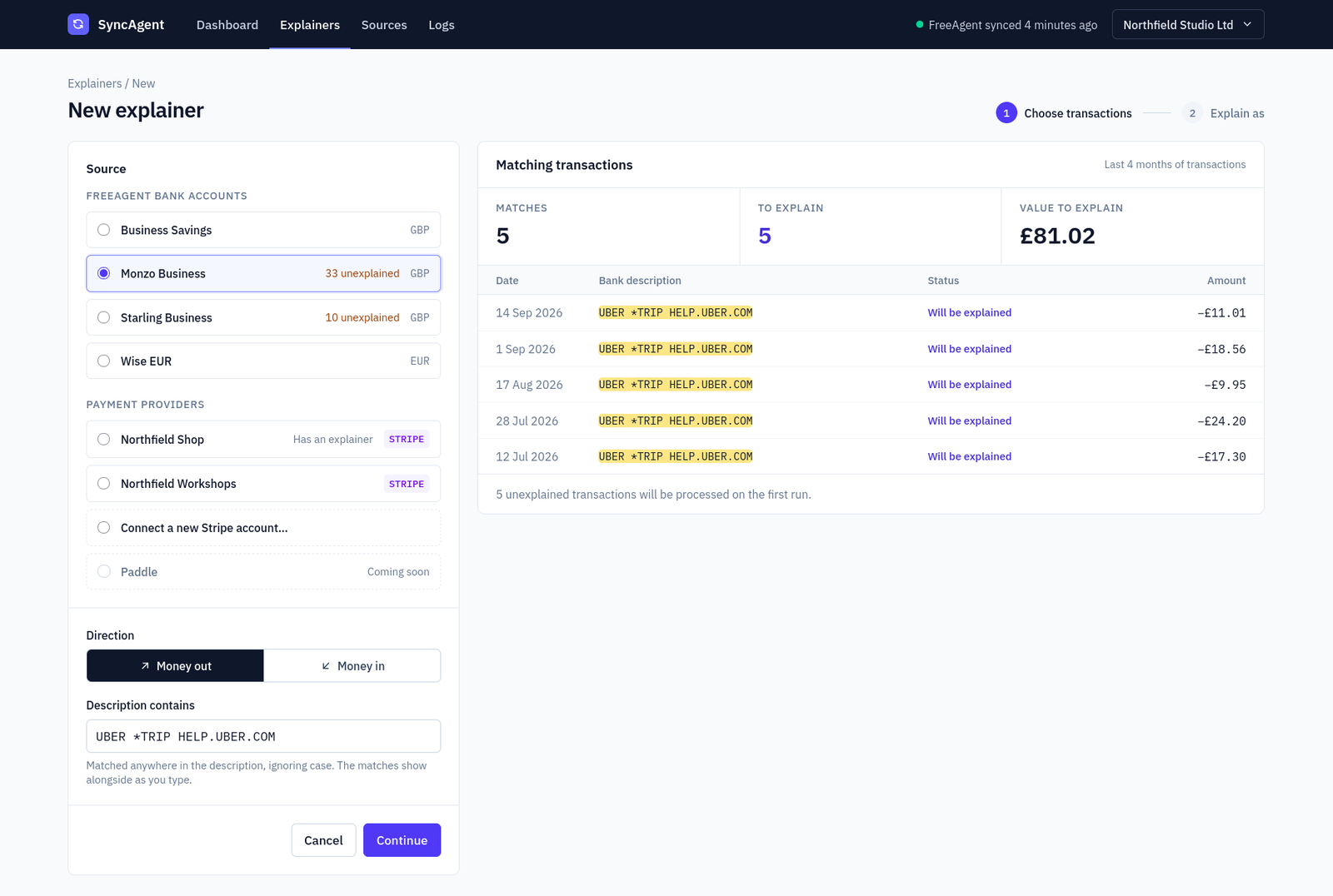Click the Coming soon label beside Paddle
This screenshot has height=896, width=1333.
(x=398, y=571)
